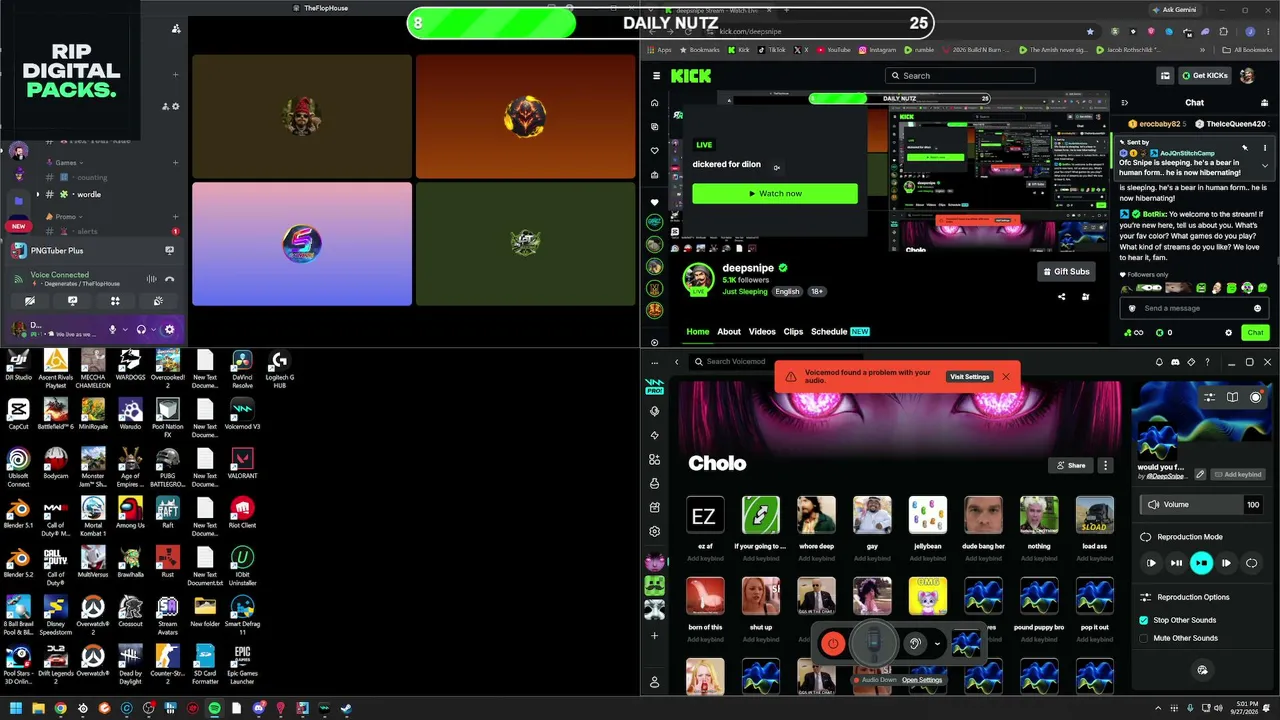The width and height of the screenshot is (1280, 720).
Task: Adjust the Voicemod sound Volume slider
Action: 1190,505
